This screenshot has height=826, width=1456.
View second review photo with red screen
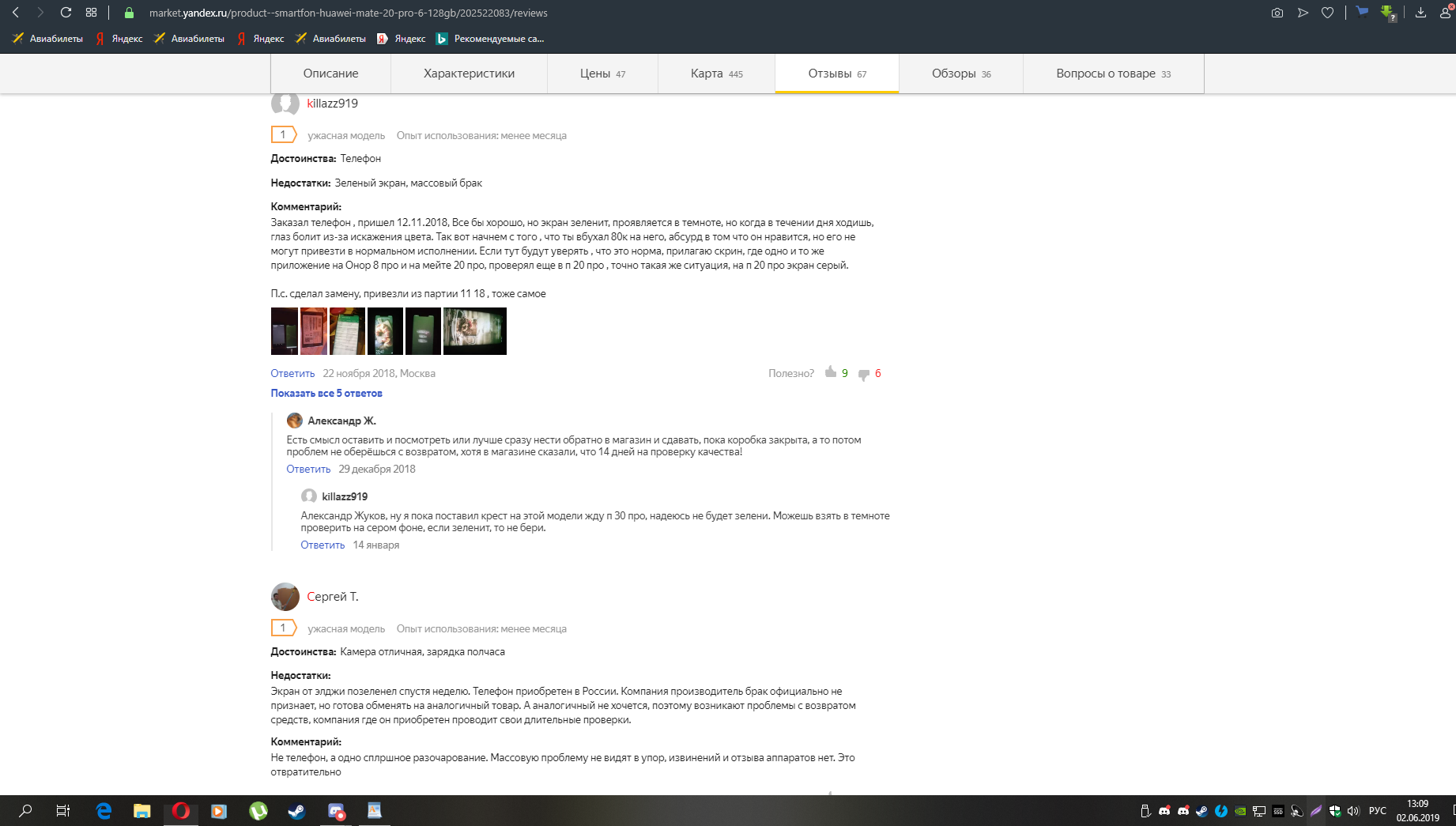(x=314, y=331)
